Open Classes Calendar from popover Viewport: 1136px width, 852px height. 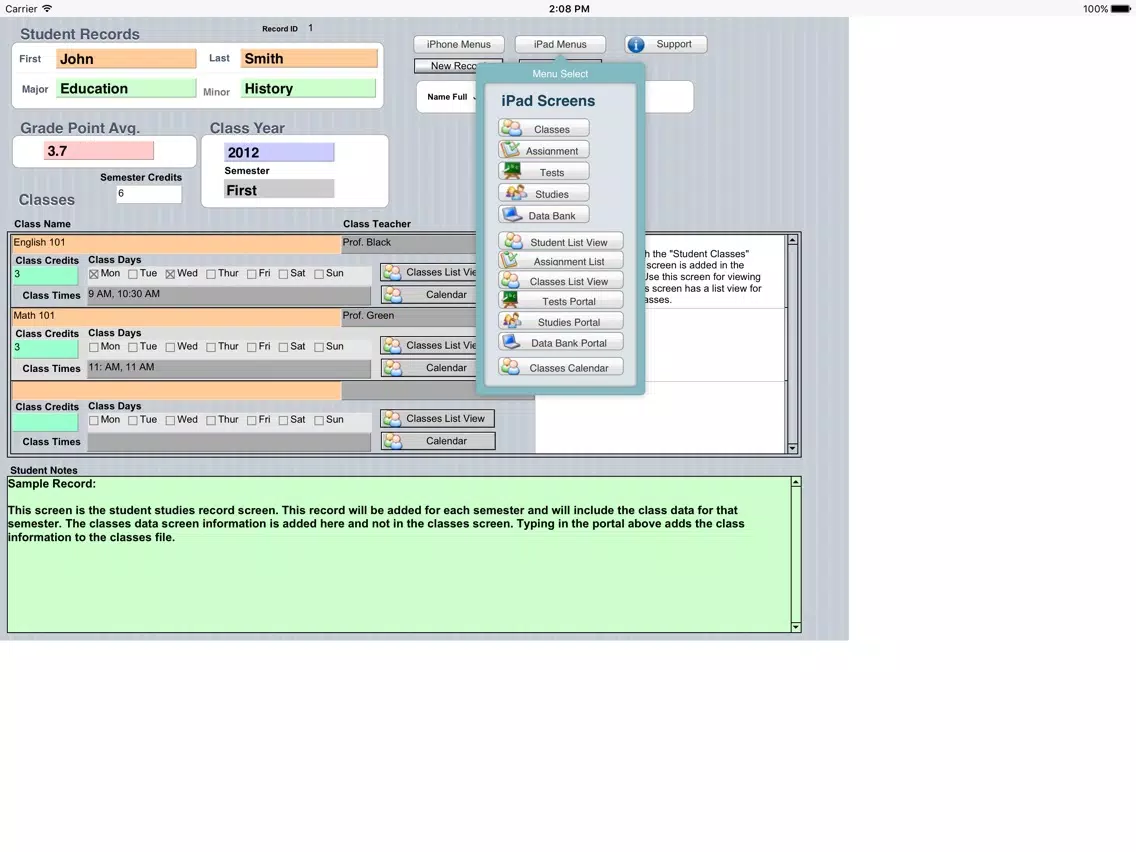(561, 367)
